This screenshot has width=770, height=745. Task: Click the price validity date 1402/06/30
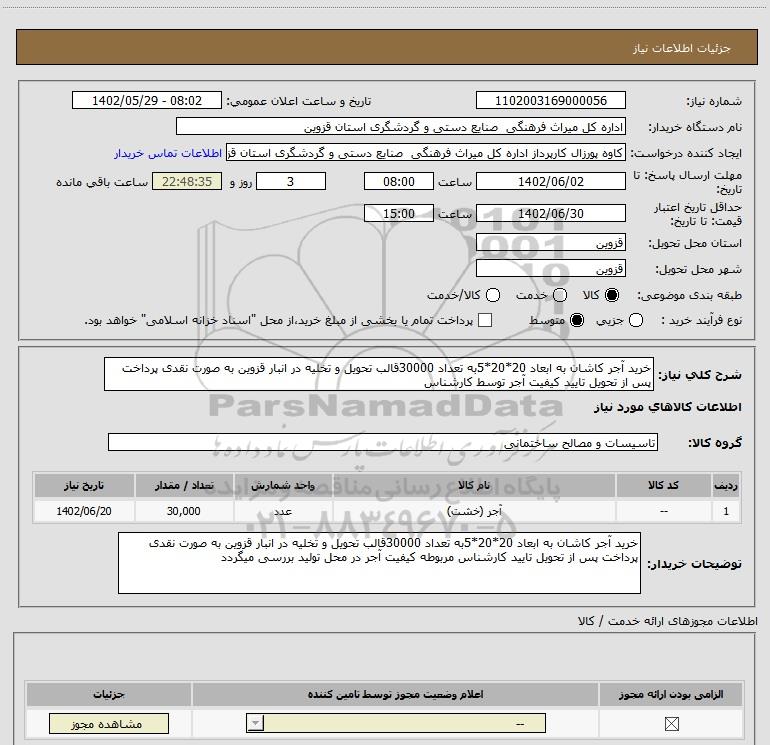(550, 214)
